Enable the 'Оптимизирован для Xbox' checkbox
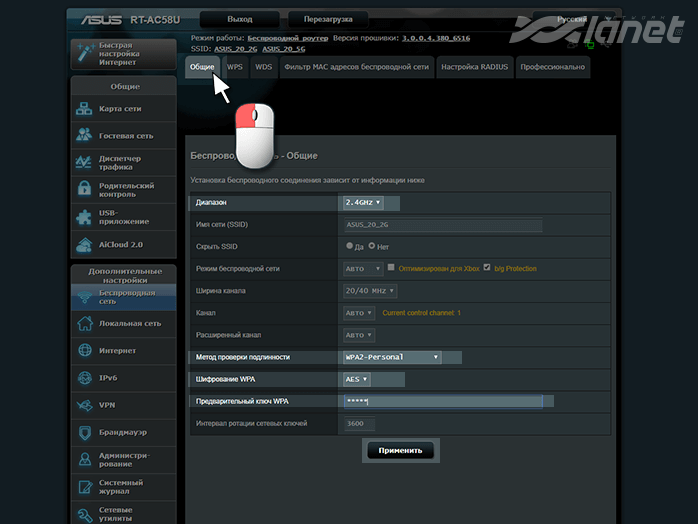 pyautogui.click(x=392, y=268)
